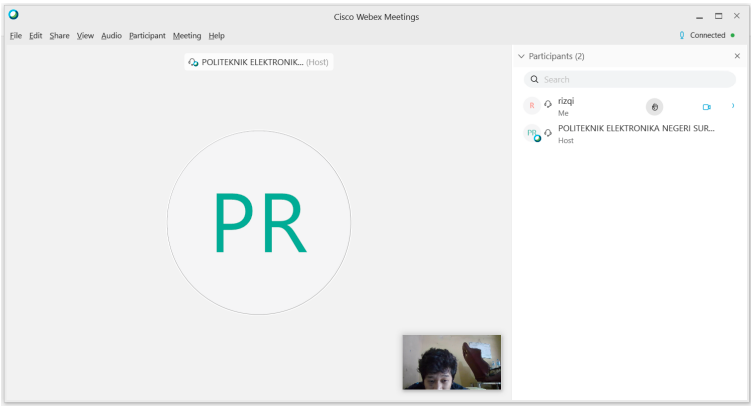
Task: Open the View menu
Action: pos(85,36)
